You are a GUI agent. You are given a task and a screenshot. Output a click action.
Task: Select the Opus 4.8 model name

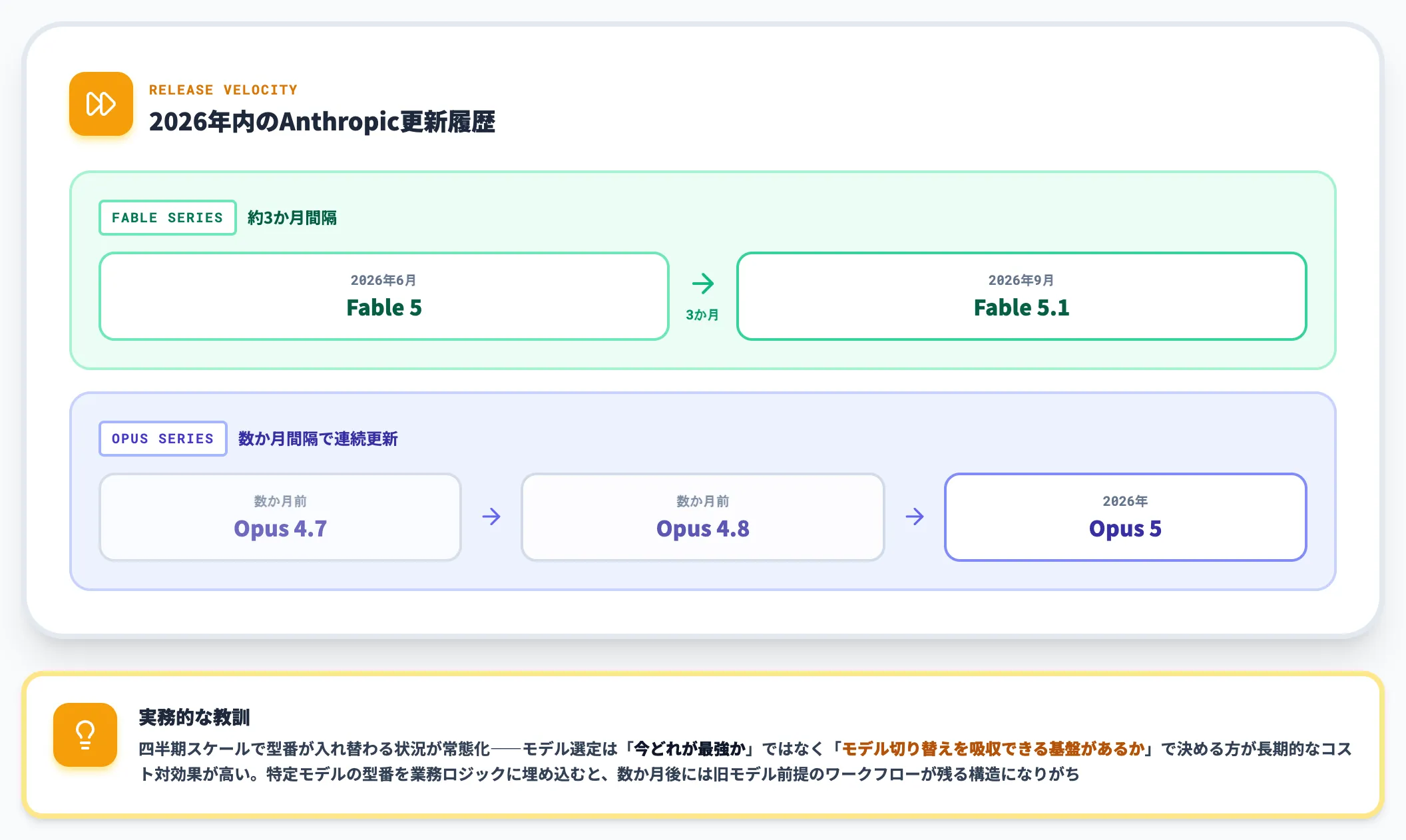tap(703, 528)
